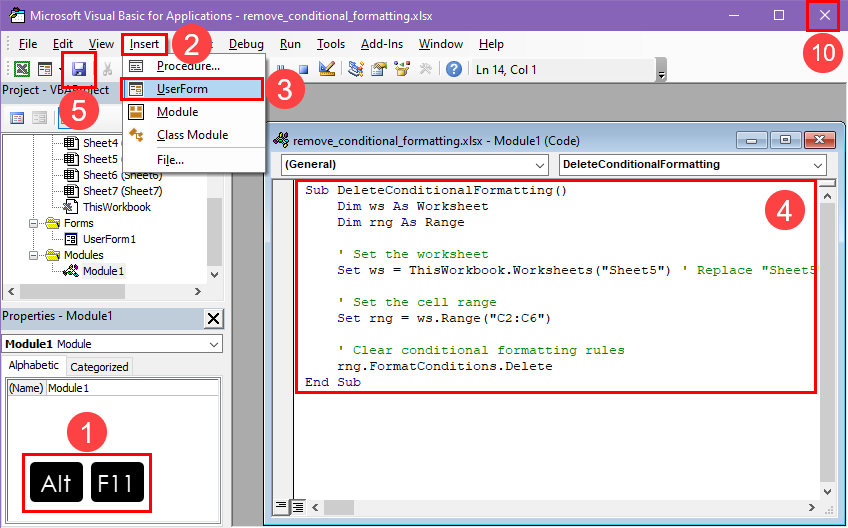848x528 pixels.
Task: Click the Toolbox hammer-wrench icon
Action: tap(426, 69)
